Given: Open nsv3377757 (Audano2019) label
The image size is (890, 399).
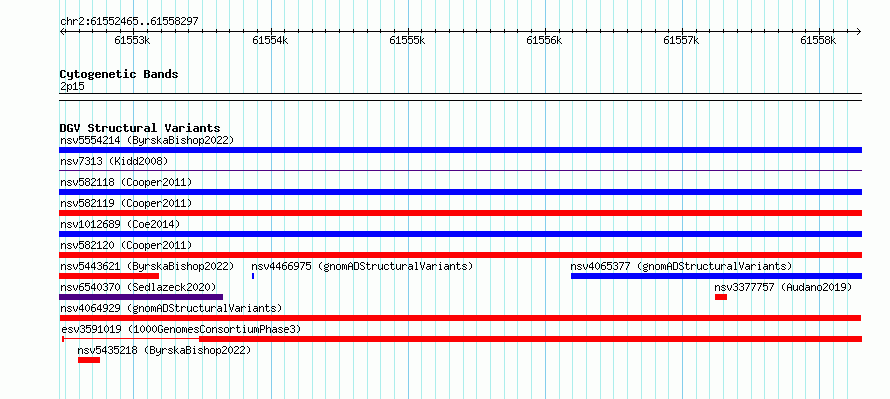Looking at the screenshot, I should [783, 287].
